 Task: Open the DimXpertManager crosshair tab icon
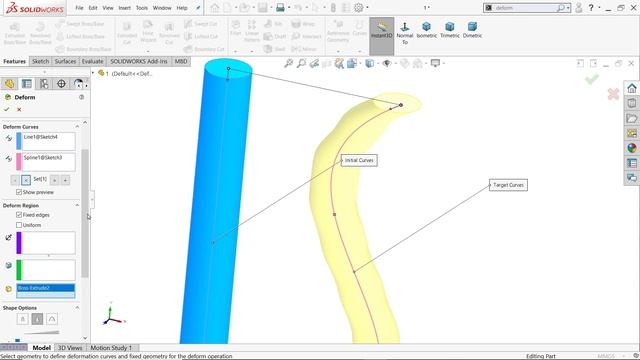click(61, 84)
